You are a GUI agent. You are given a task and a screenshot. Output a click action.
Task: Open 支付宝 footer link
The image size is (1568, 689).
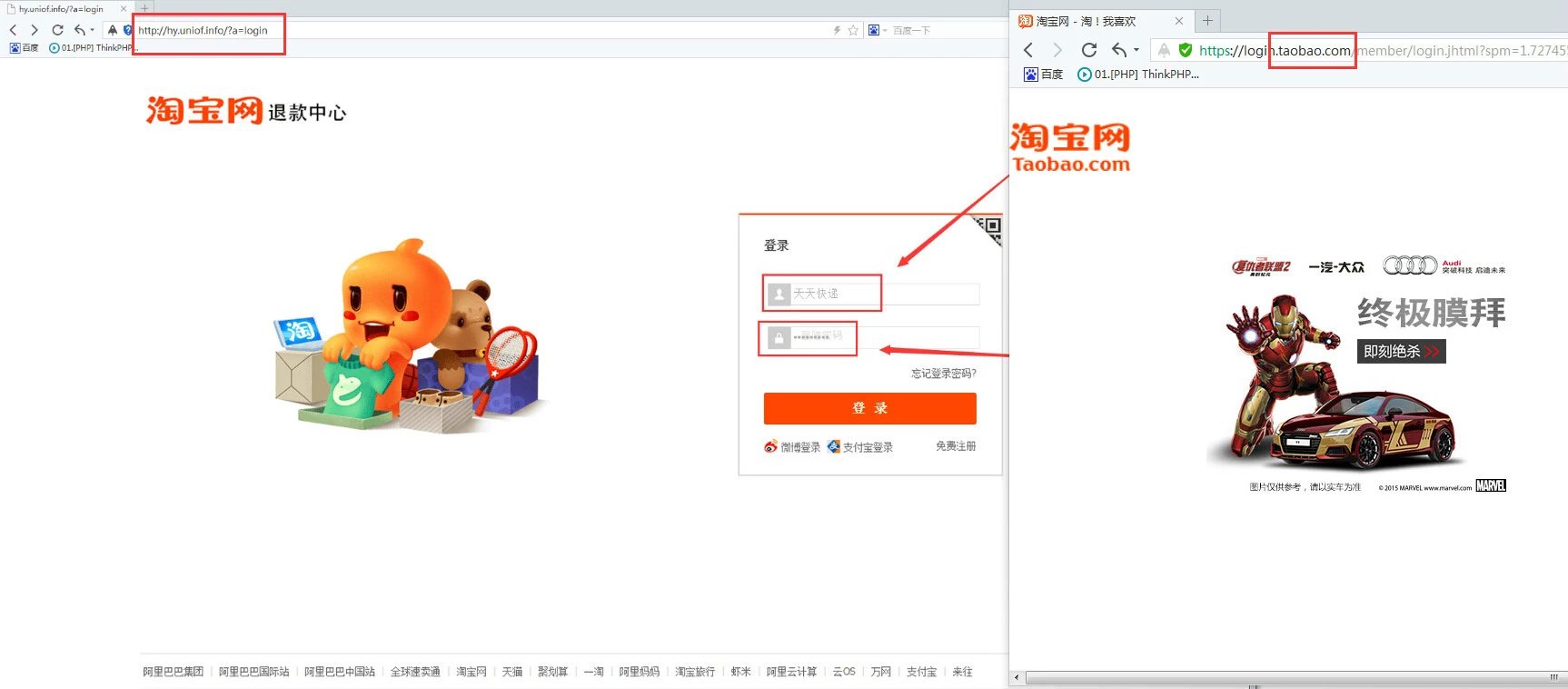[x=922, y=672]
